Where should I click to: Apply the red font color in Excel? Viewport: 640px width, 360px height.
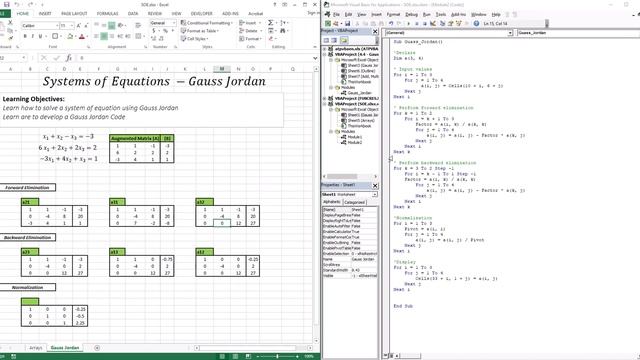[x=82, y=36]
